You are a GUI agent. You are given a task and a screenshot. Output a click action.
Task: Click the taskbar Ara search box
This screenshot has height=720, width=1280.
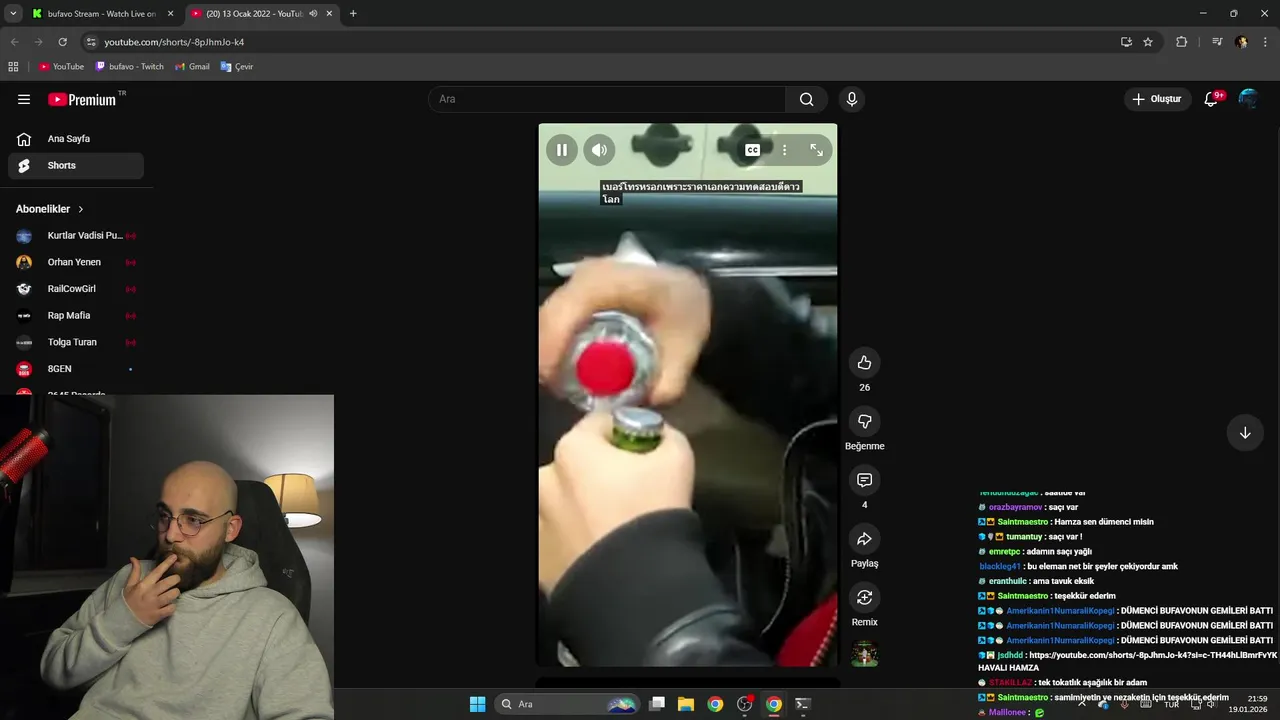(x=567, y=704)
